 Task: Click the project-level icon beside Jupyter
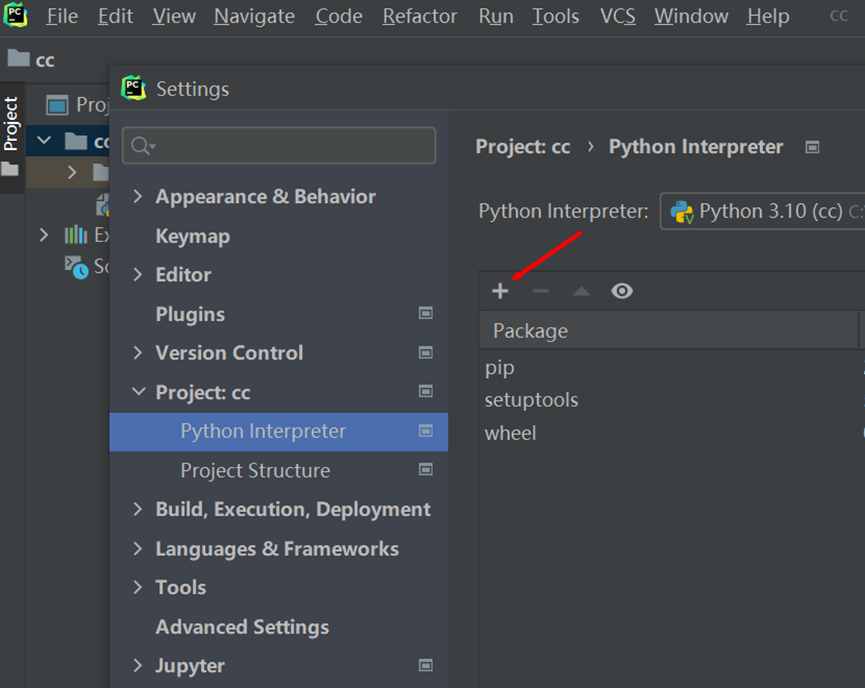[425, 665]
